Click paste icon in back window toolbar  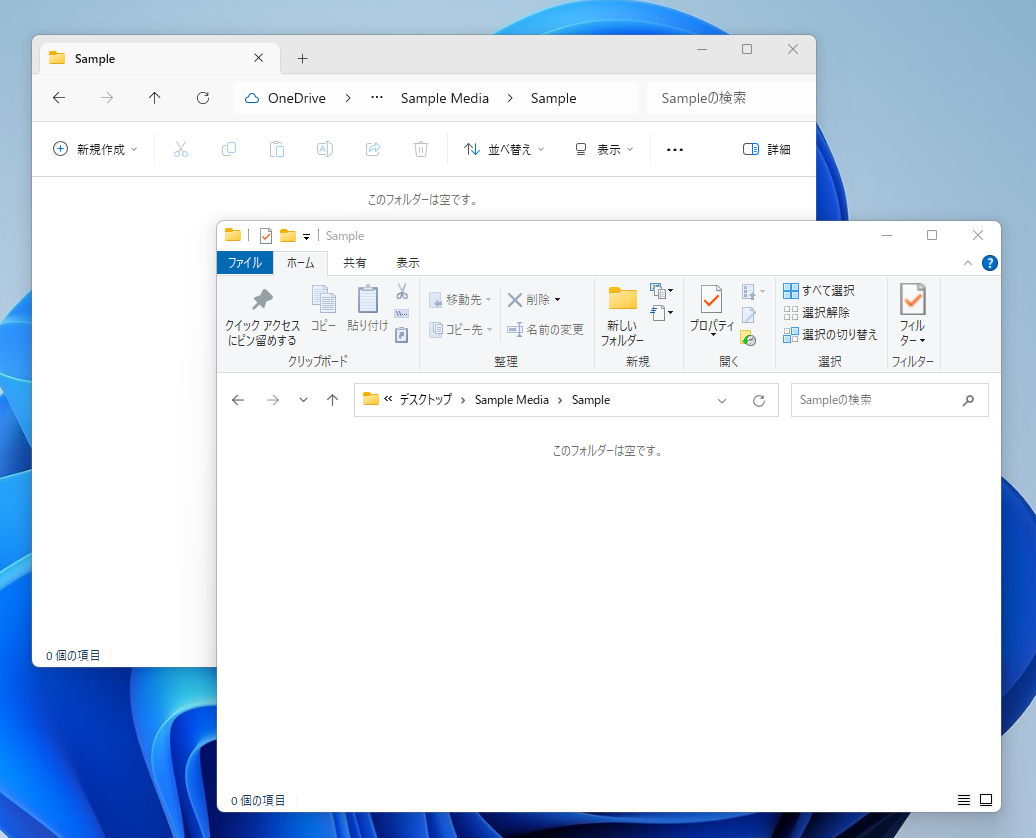coord(277,149)
